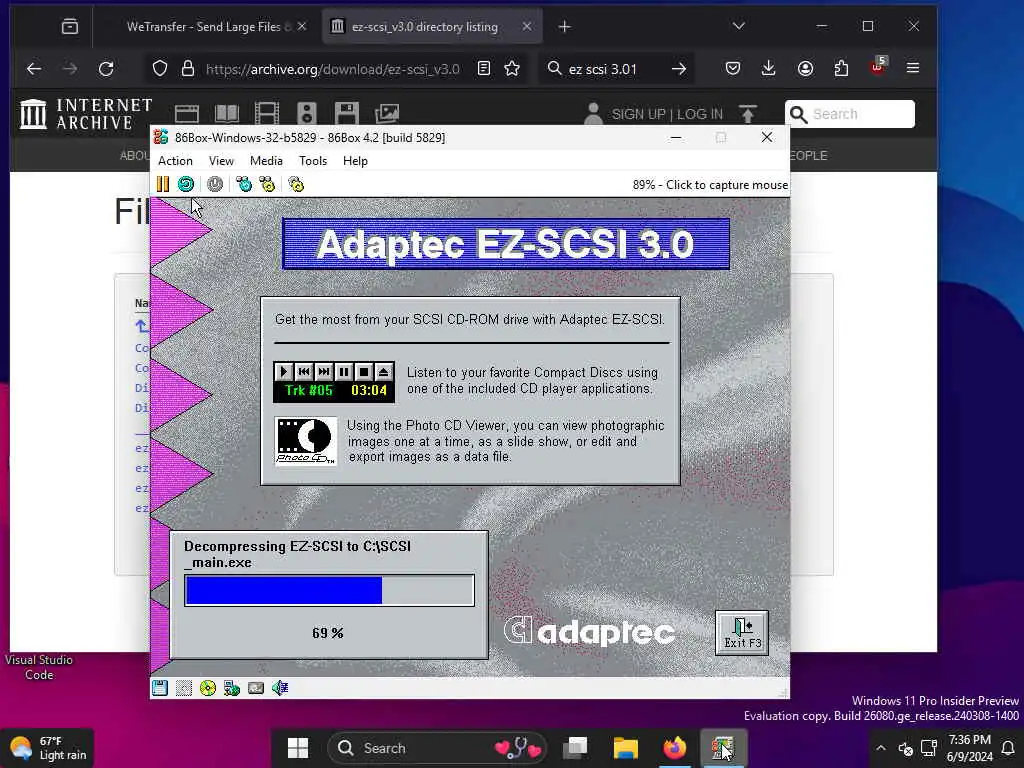This screenshot has width=1024, height=768.
Task: Click uBlock extension icon with badge 5
Action: pyautogui.click(x=878, y=66)
